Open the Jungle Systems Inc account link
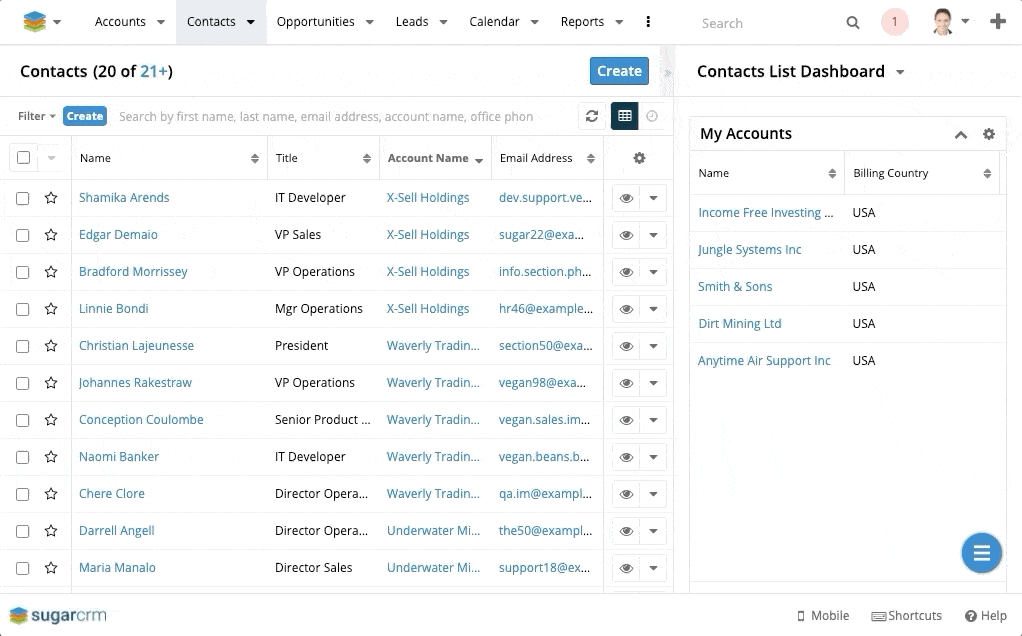The image size is (1022, 636). [x=749, y=250]
